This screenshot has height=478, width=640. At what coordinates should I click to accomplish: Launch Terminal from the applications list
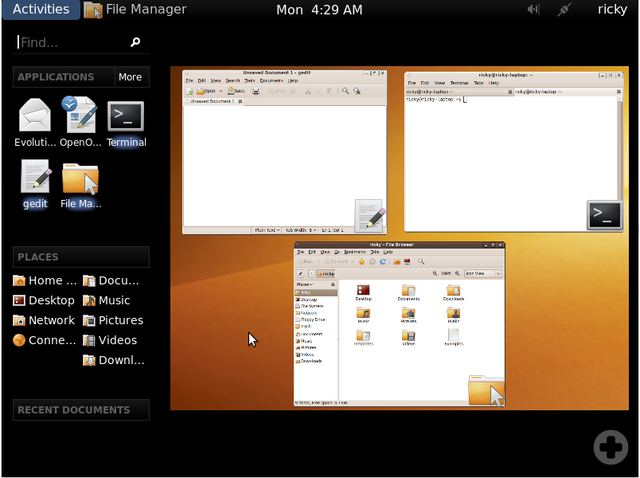point(126,124)
